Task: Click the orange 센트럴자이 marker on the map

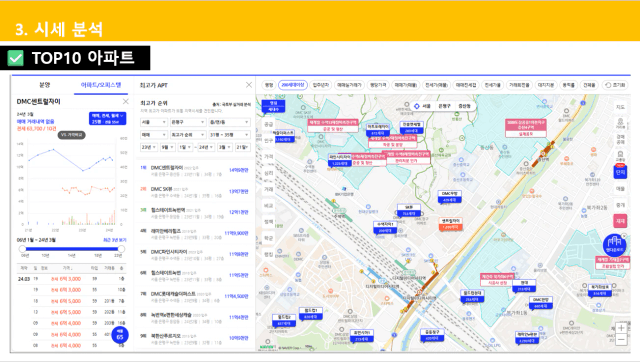Action: coord(451,224)
